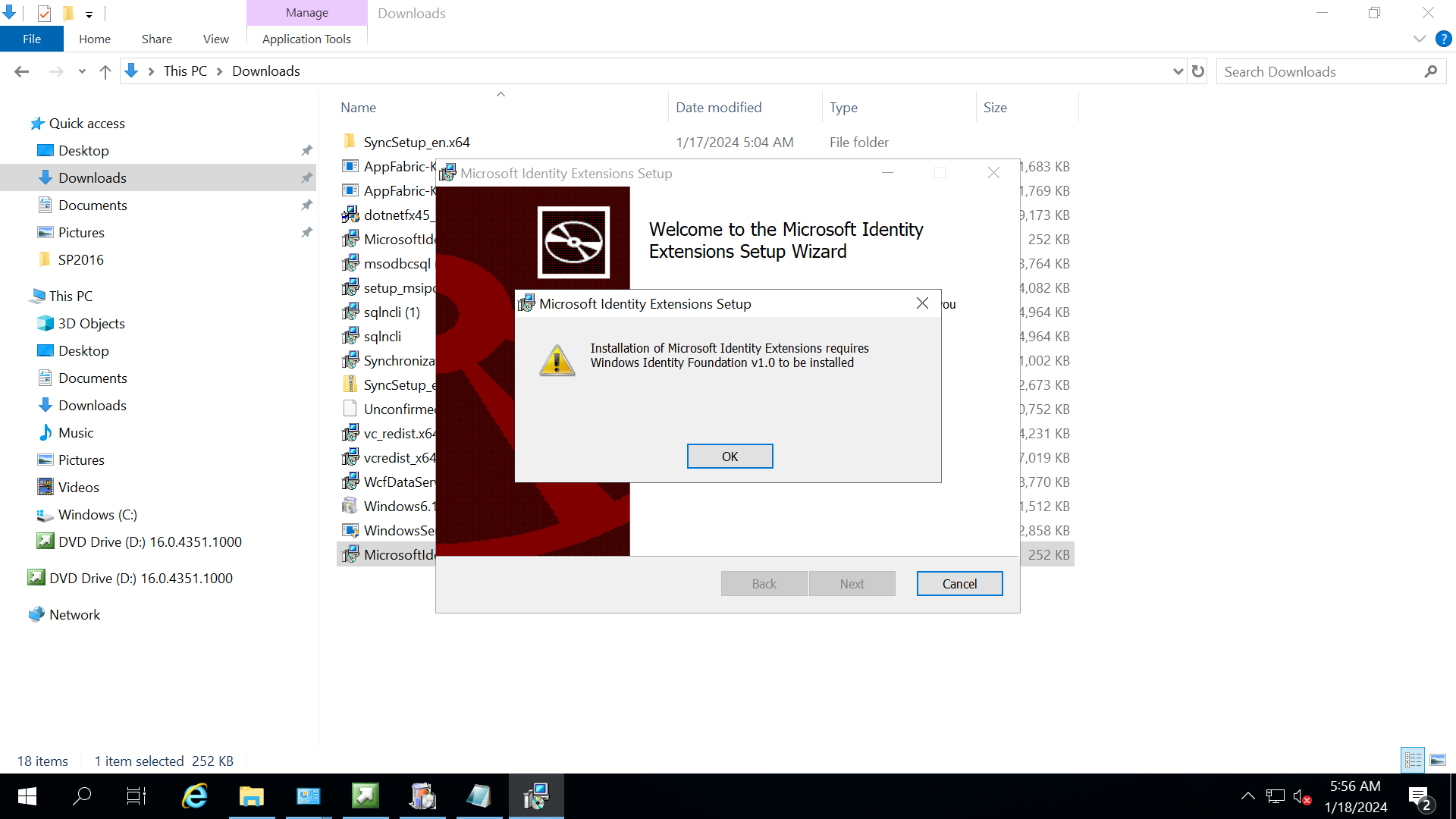This screenshot has width=1456, height=819.
Task: Open recent locations dropdown arrow
Action: pyautogui.click(x=82, y=71)
